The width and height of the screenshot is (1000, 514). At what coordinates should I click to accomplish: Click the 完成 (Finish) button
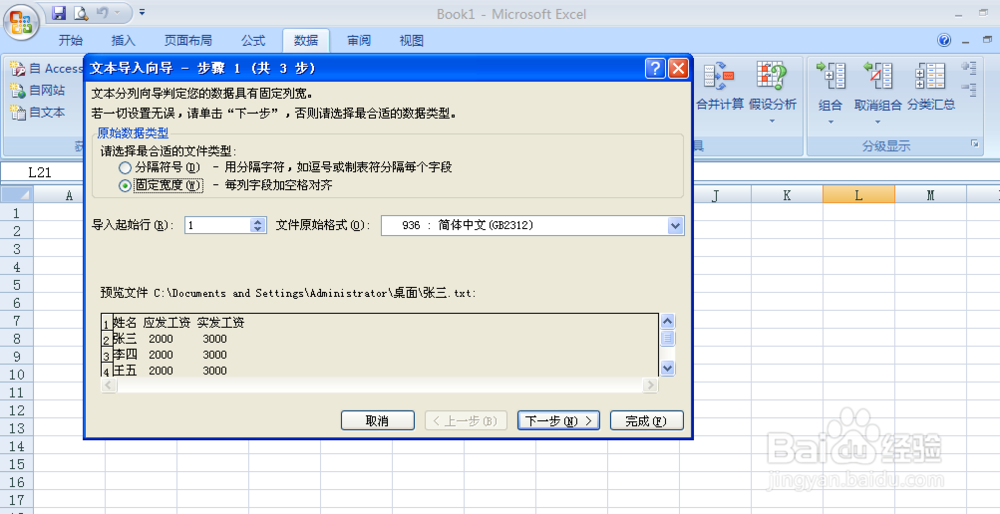[x=646, y=420]
